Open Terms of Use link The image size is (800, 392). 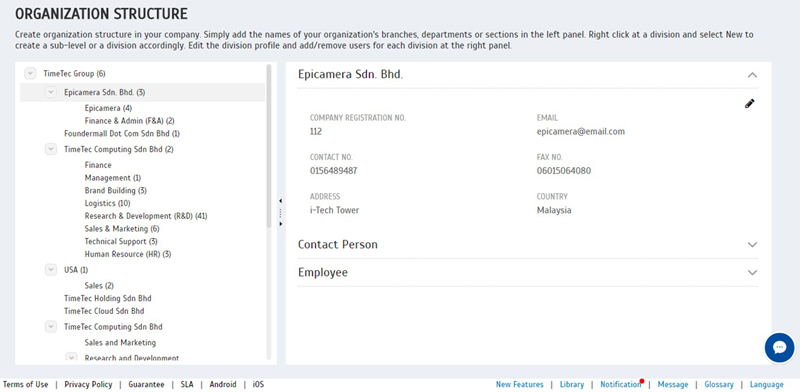click(x=26, y=384)
